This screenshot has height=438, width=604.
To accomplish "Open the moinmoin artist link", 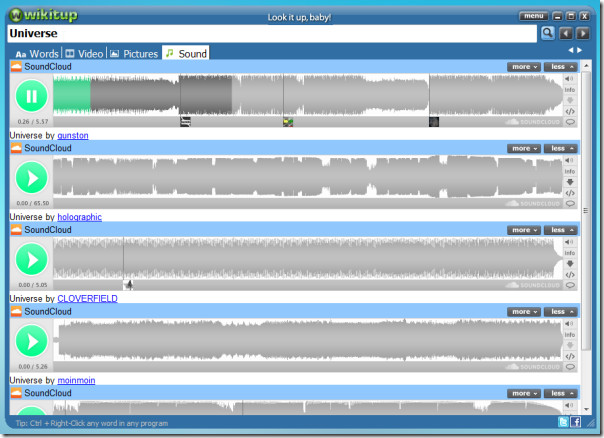I will pyautogui.click(x=76, y=381).
